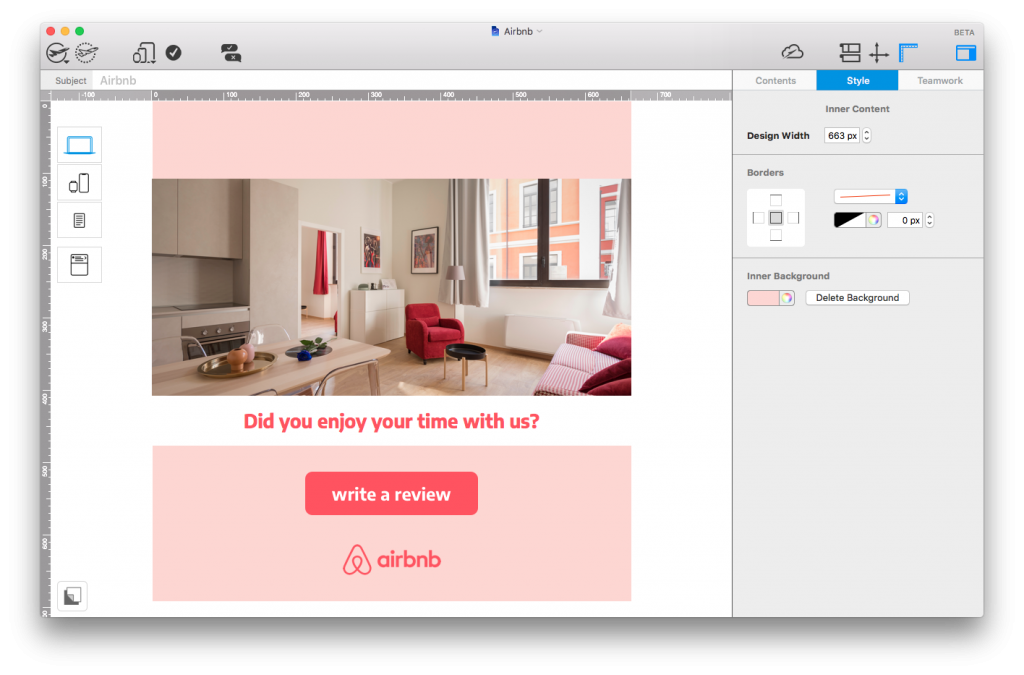1024x675 pixels.
Task: Click the Design Width value field
Action: coord(842,135)
